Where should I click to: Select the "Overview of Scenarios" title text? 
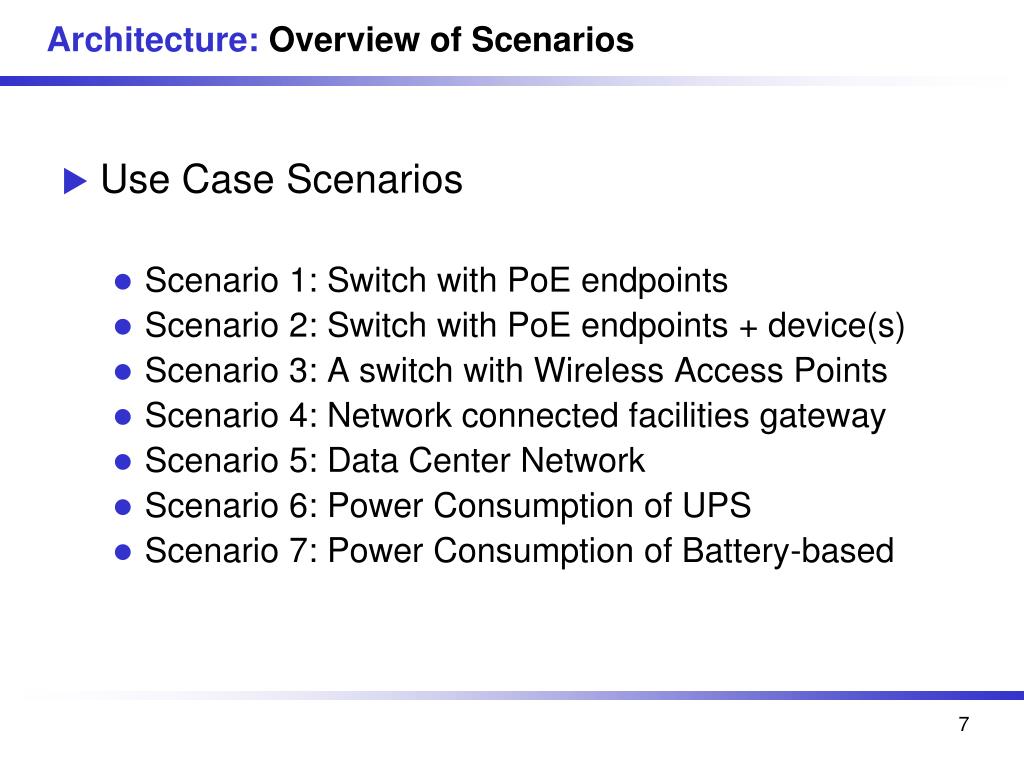tap(451, 40)
